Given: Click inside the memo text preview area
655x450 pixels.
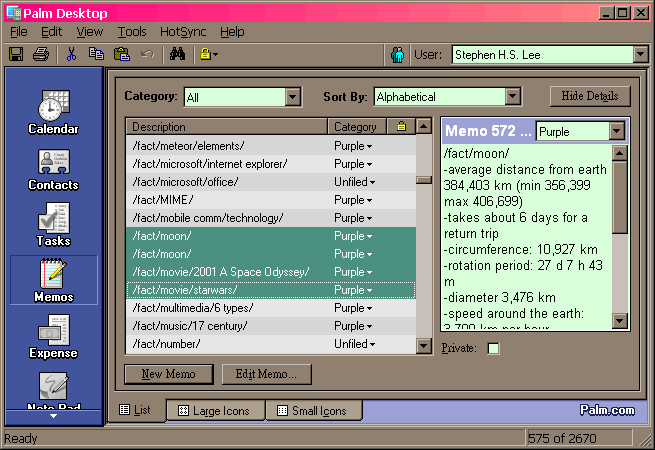Looking at the screenshot, I should [x=527, y=237].
